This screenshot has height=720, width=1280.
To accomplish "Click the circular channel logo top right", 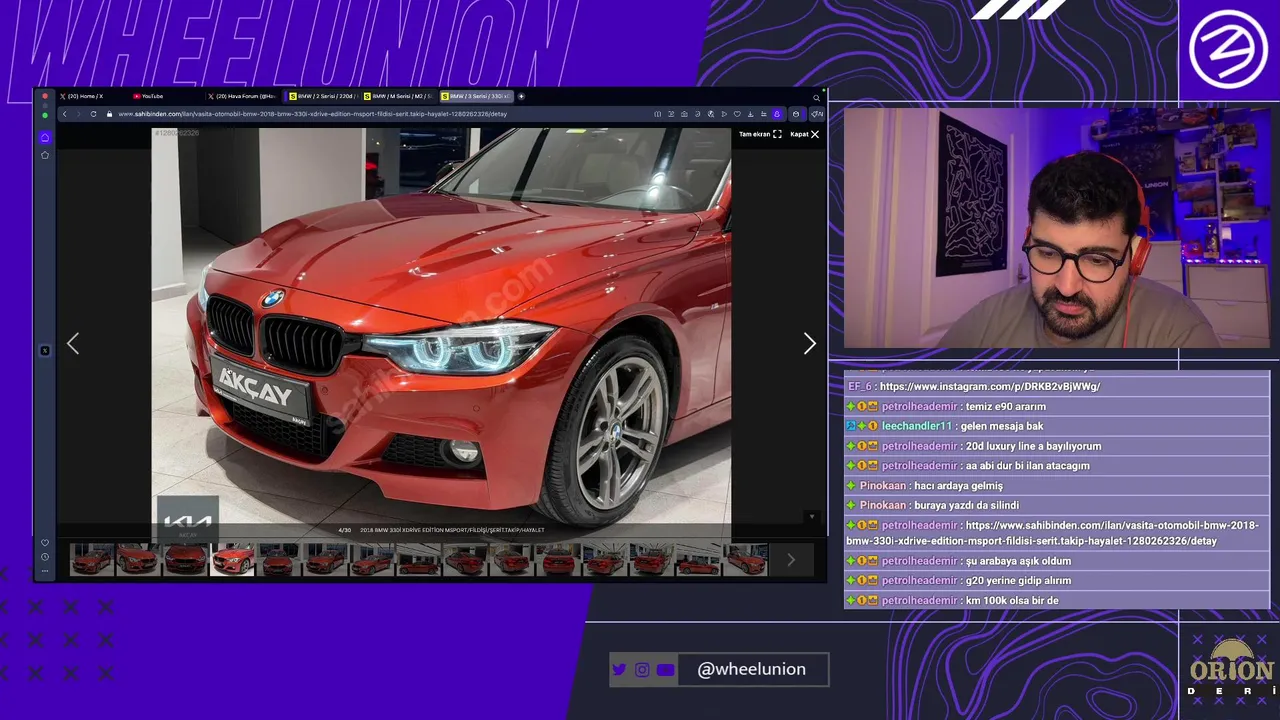I will (x=1228, y=49).
